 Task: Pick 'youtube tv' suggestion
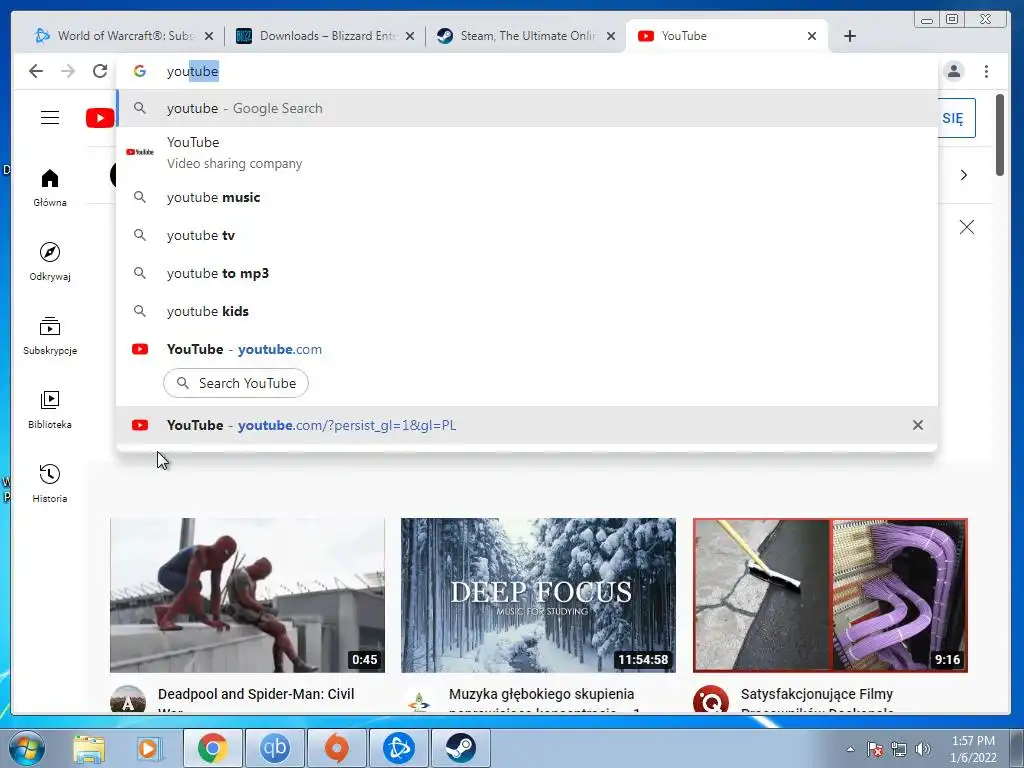click(526, 235)
